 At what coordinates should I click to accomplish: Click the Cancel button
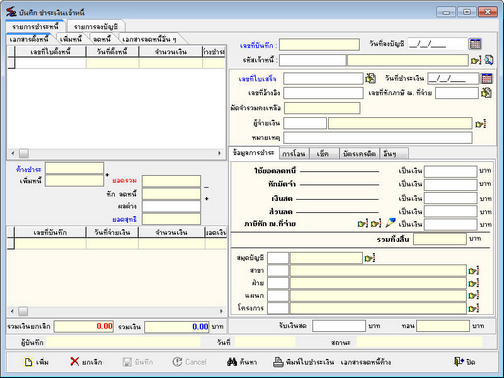click(189, 362)
